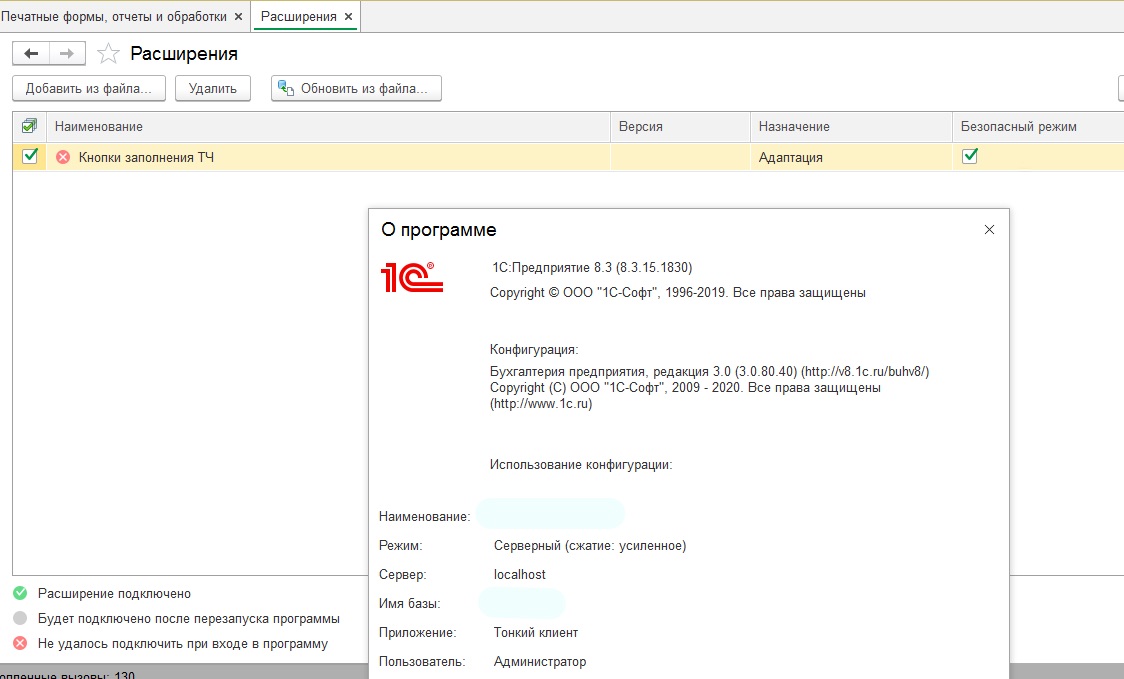Click the Администратор user value

coord(540,661)
